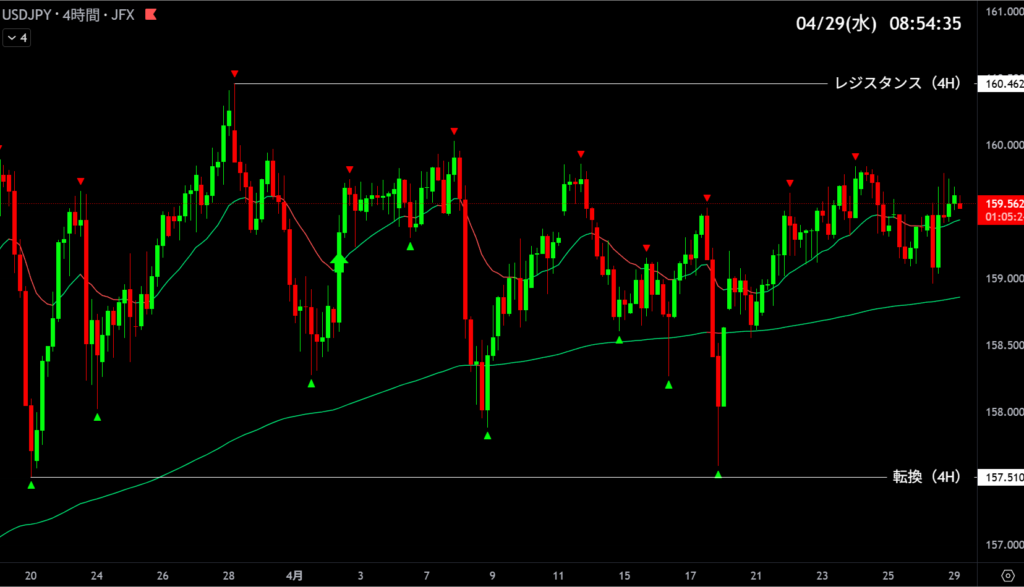Image resolution: width=1024 pixels, height=587 pixels.
Task: Click red down-triangle marker above the 160.462 peak
Action: 234,74
